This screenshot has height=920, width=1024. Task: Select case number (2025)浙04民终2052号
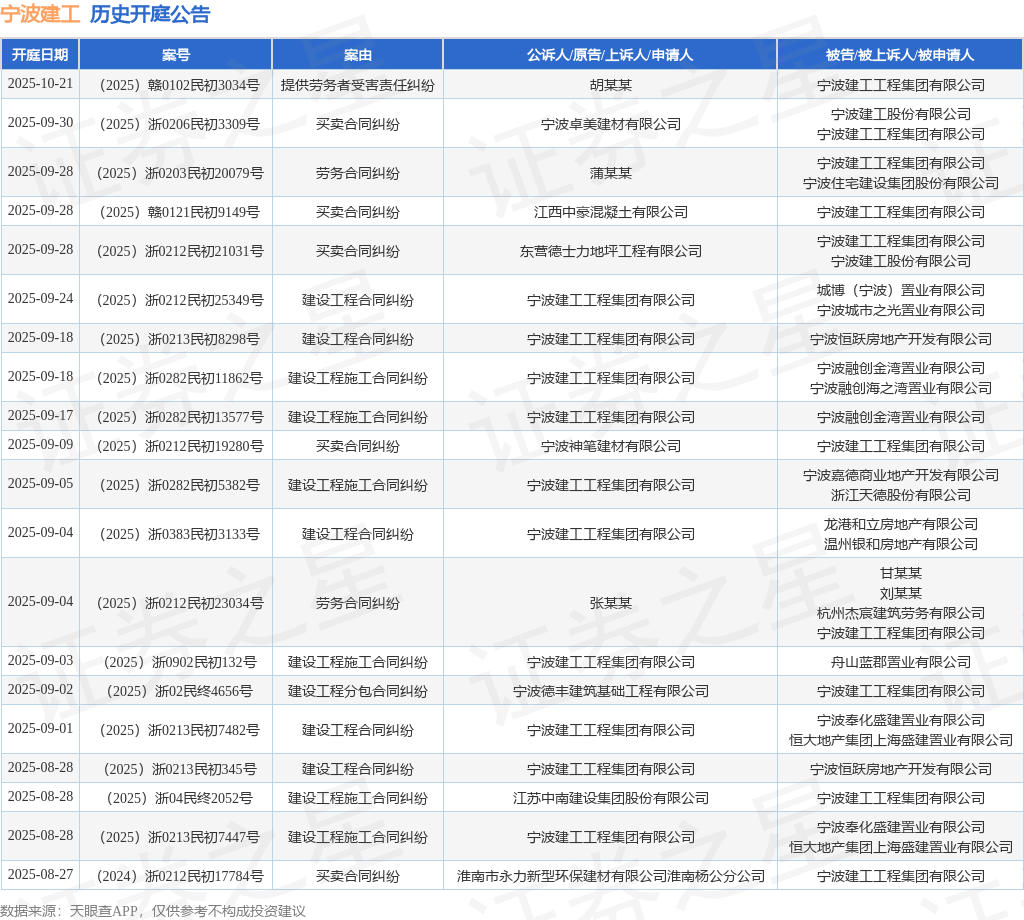pos(179,798)
